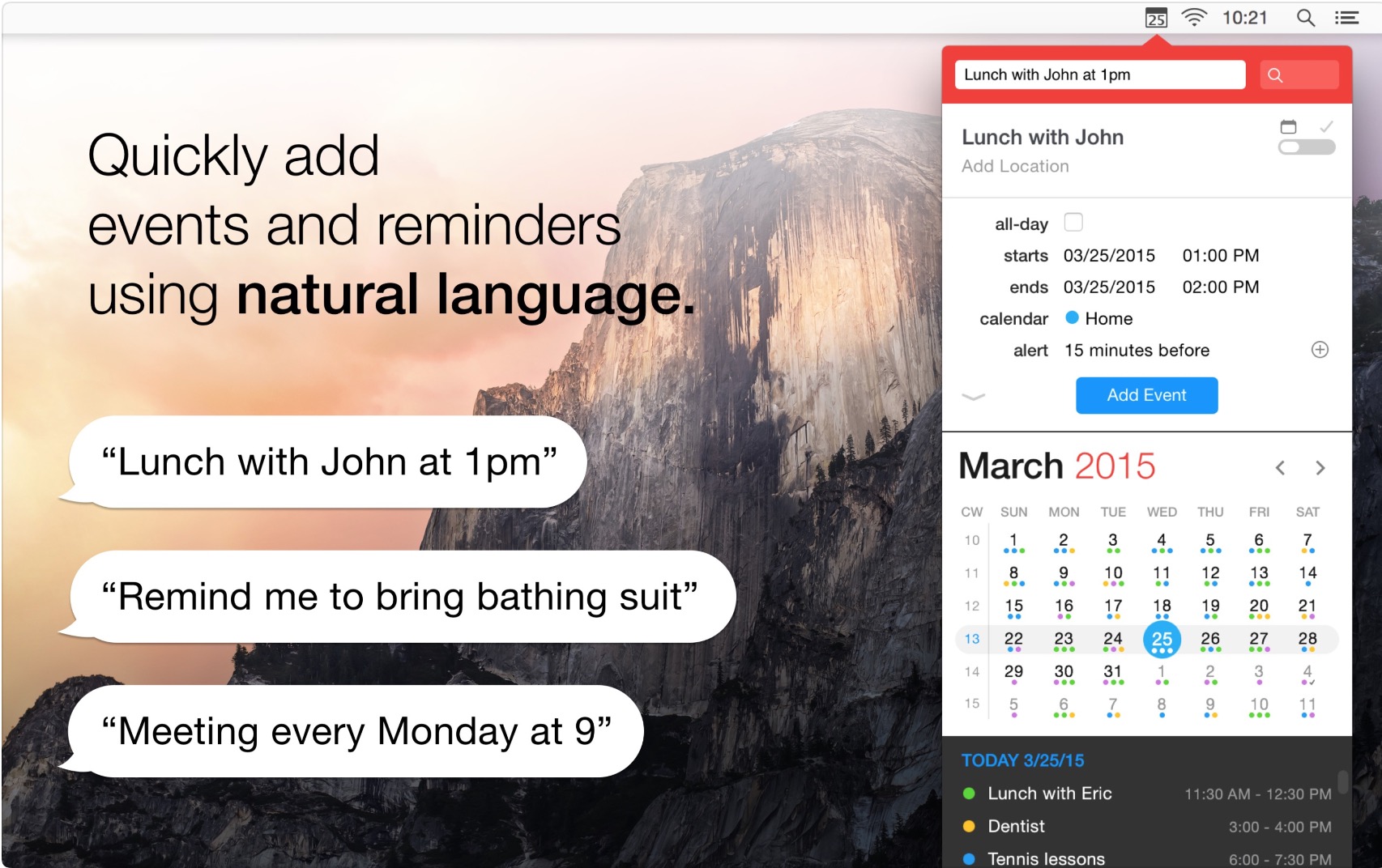Expand more event details chevron
This screenshot has width=1382, height=868.
tap(973, 397)
